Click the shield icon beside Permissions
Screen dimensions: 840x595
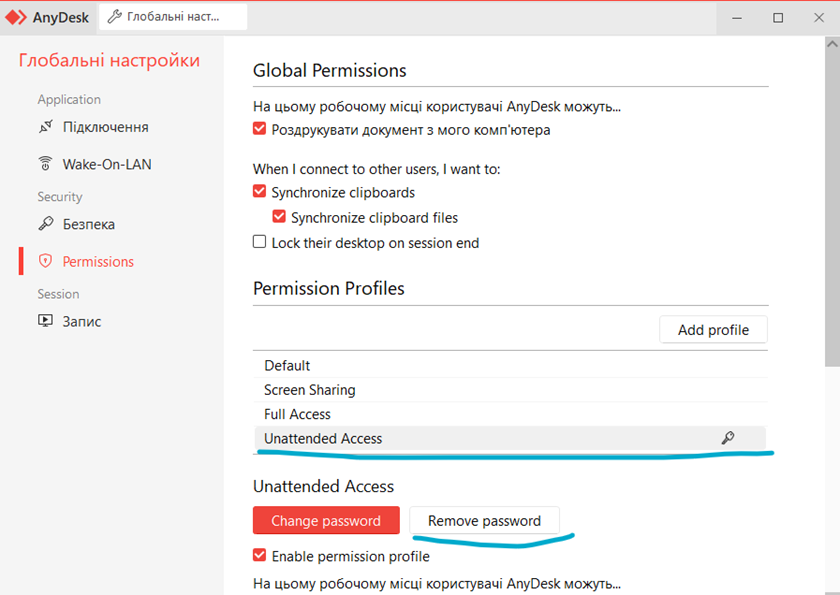45,261
